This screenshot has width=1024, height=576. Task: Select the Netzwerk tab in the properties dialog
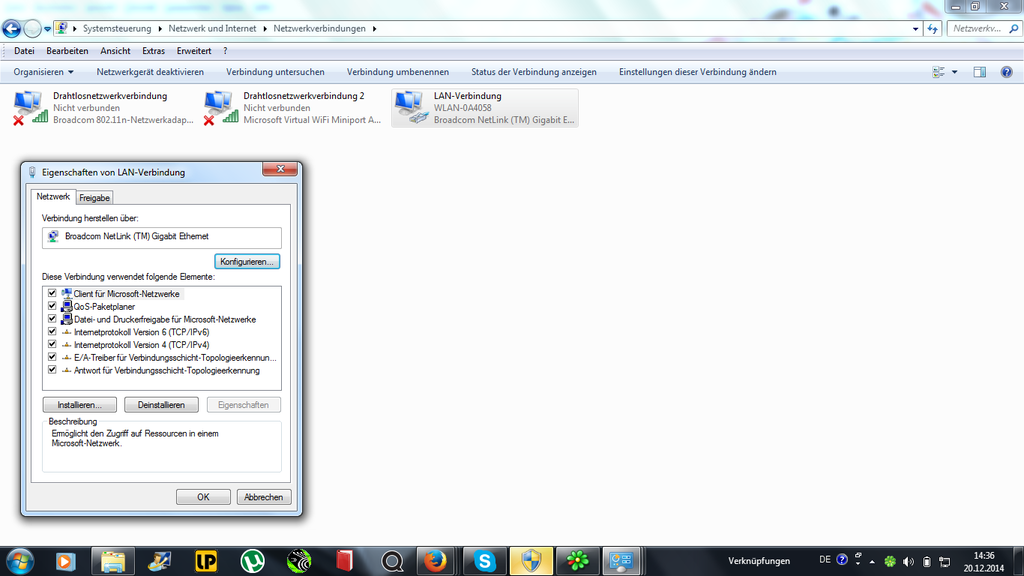[53, 197]
